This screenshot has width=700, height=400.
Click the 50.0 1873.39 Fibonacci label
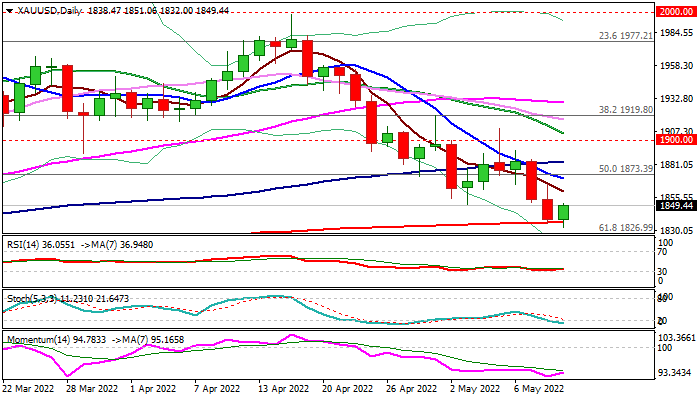click(625, 169)
